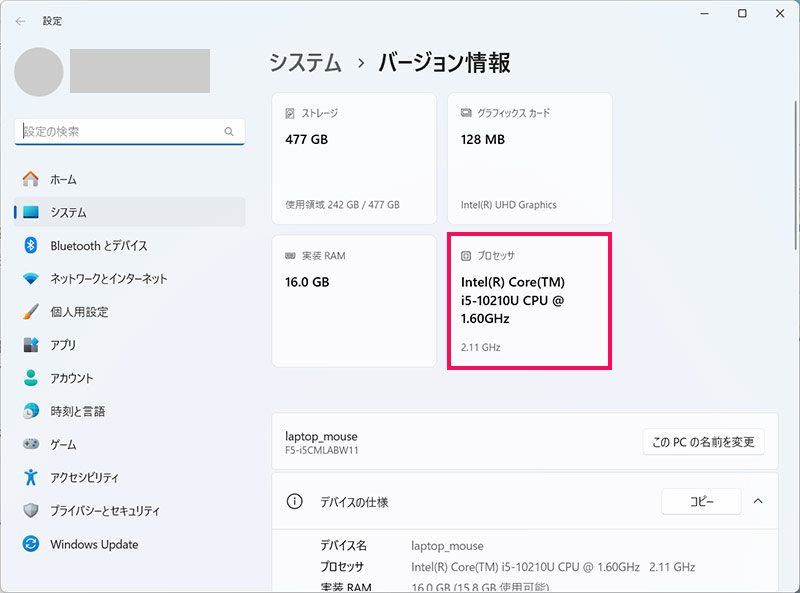Click the search magnifier icon

[x=229, y=132]
